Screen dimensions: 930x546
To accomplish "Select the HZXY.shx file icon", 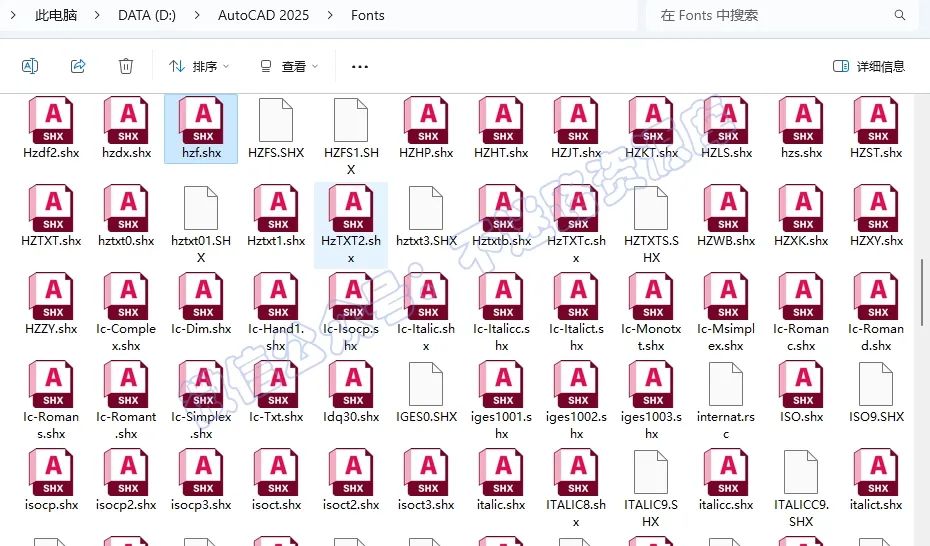I will pos(877,209).
